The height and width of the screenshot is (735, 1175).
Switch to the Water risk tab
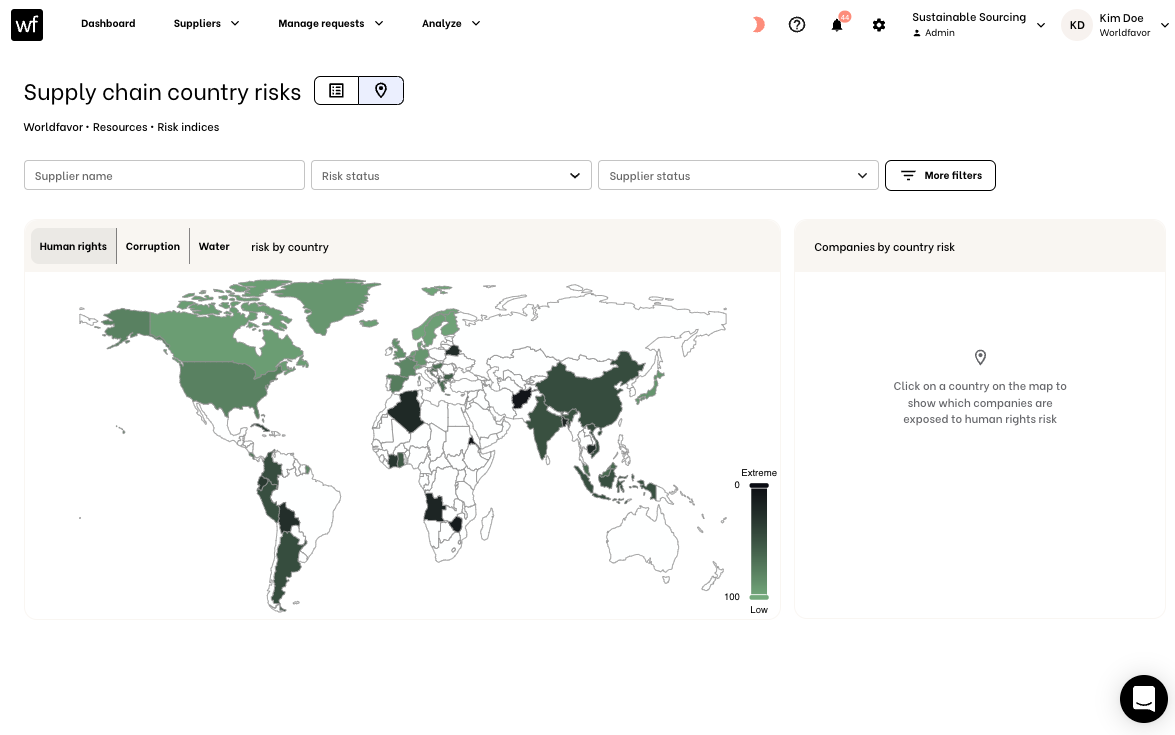pos(214,246)
